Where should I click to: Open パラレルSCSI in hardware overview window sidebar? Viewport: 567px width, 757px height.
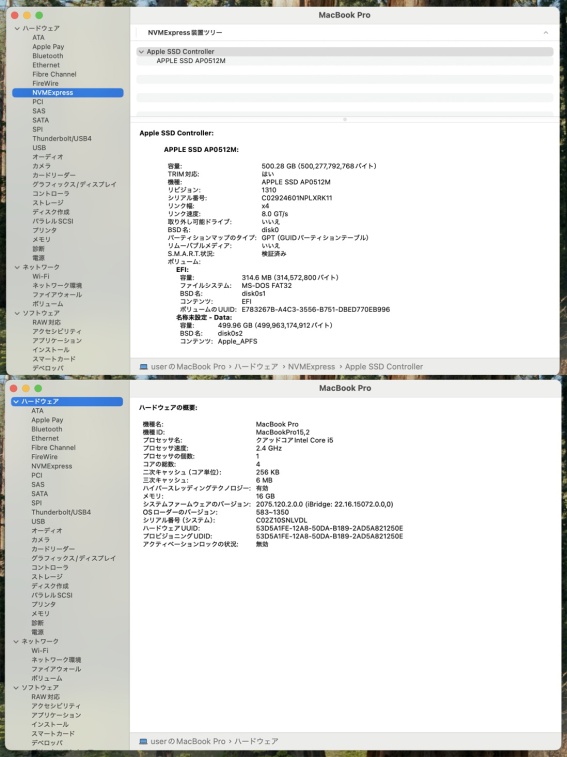coord(52,595)
